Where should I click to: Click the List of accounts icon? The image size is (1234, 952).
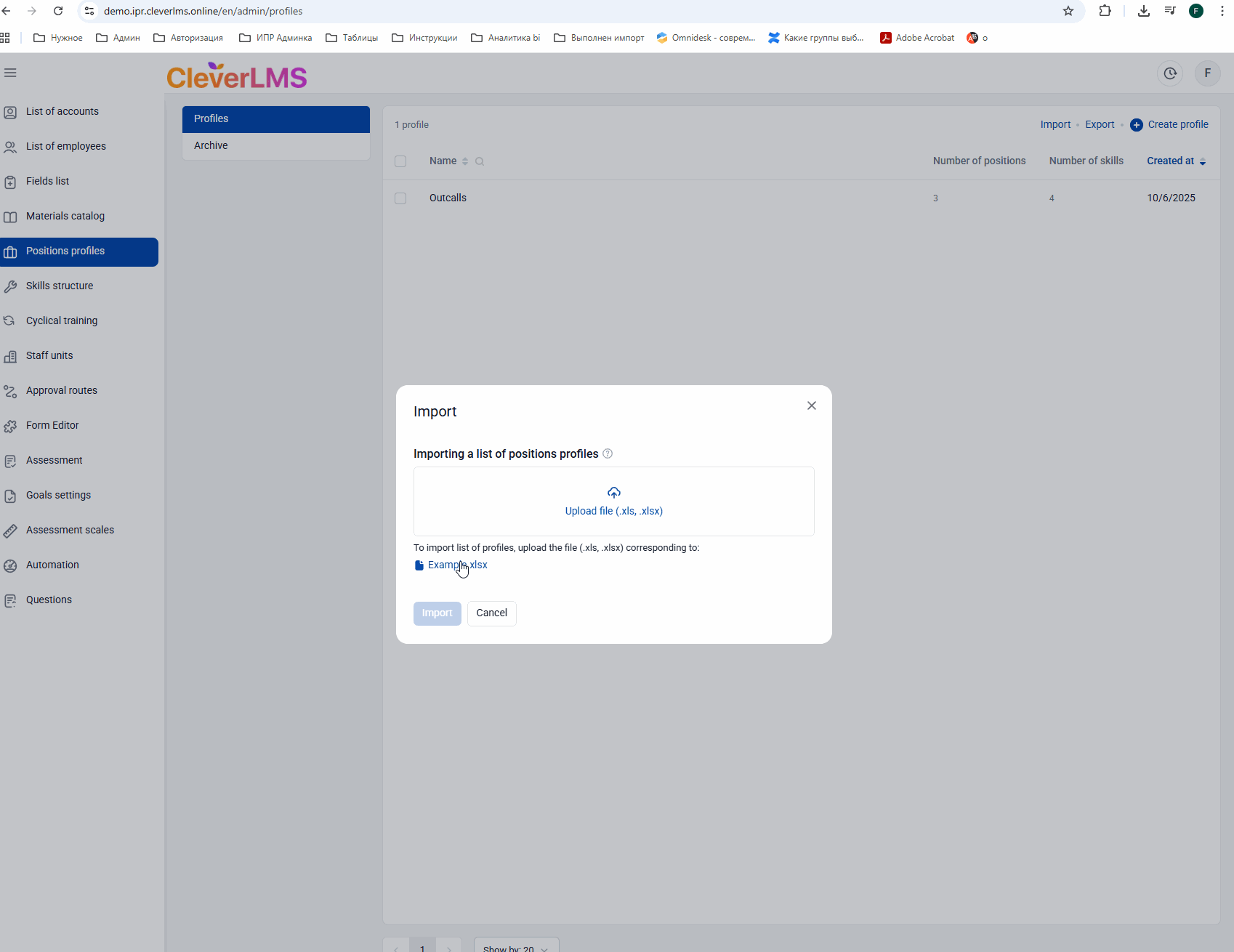pyautogui.click(x=10, y=113)
